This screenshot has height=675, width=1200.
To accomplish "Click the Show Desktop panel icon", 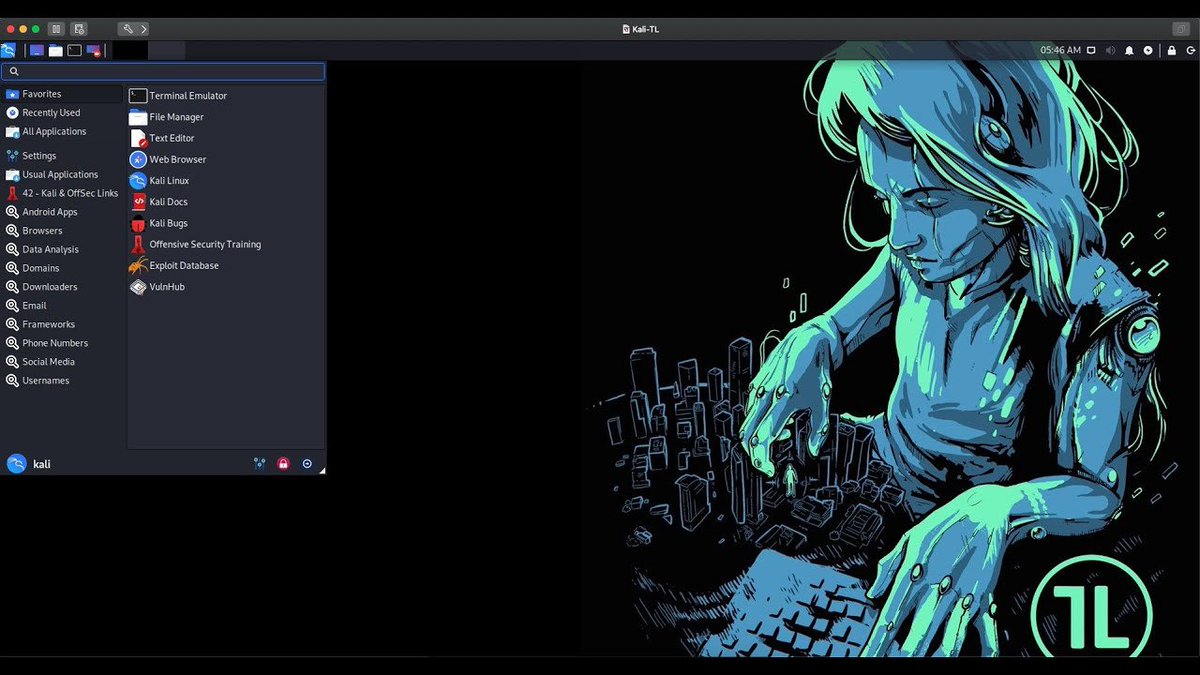I will point(37,50).
